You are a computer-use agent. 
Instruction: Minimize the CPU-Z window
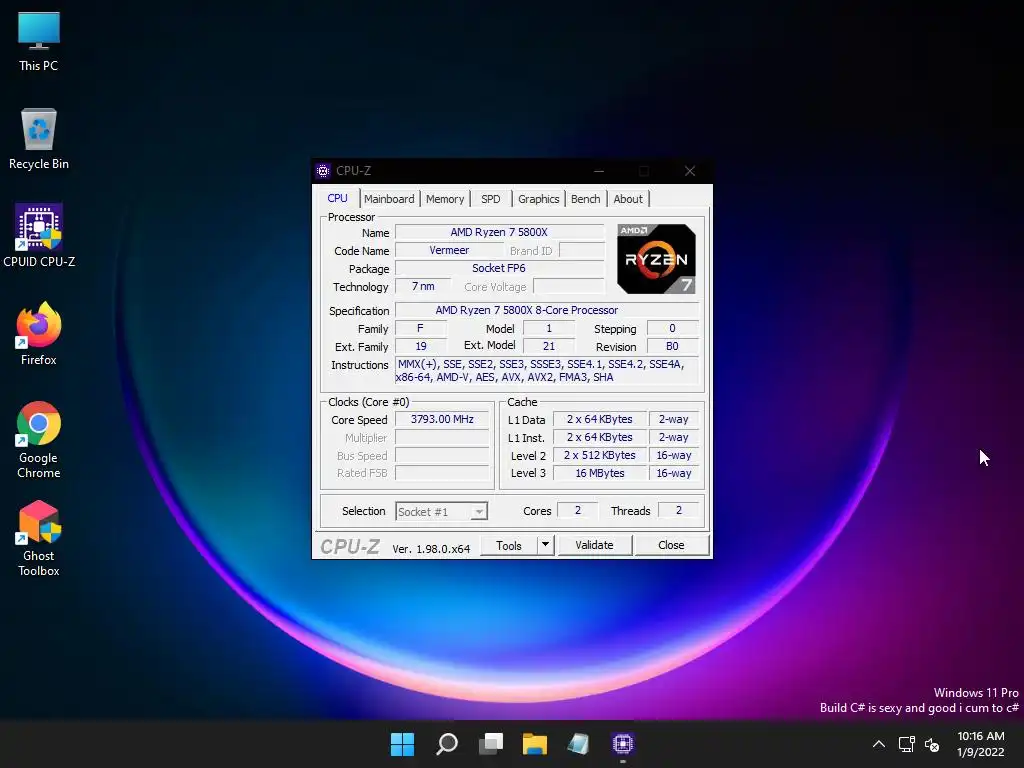point(599,171)
